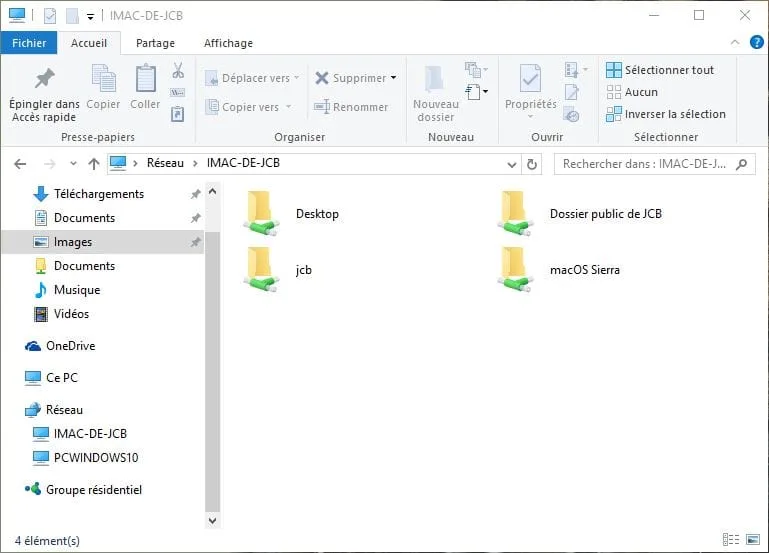The image size is (769, 553).
Task: Expand the Propriétés dropdown arrow
Action: [x=530, y=117]
